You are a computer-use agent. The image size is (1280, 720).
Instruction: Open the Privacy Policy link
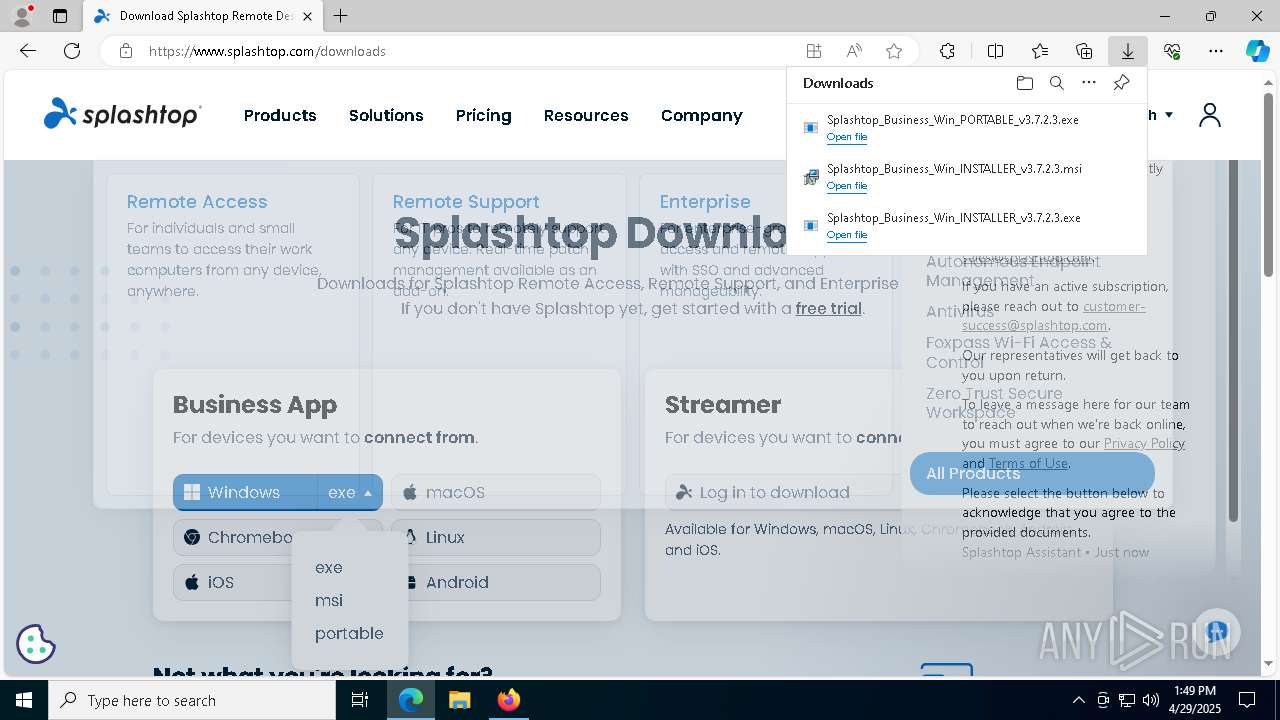click(1144, 443)
